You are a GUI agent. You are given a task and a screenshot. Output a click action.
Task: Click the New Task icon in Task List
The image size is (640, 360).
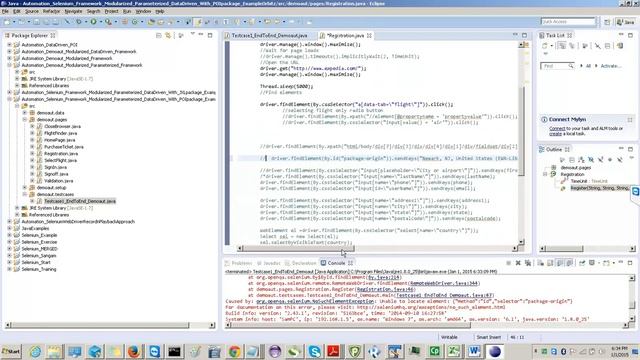tap(544, 46)
